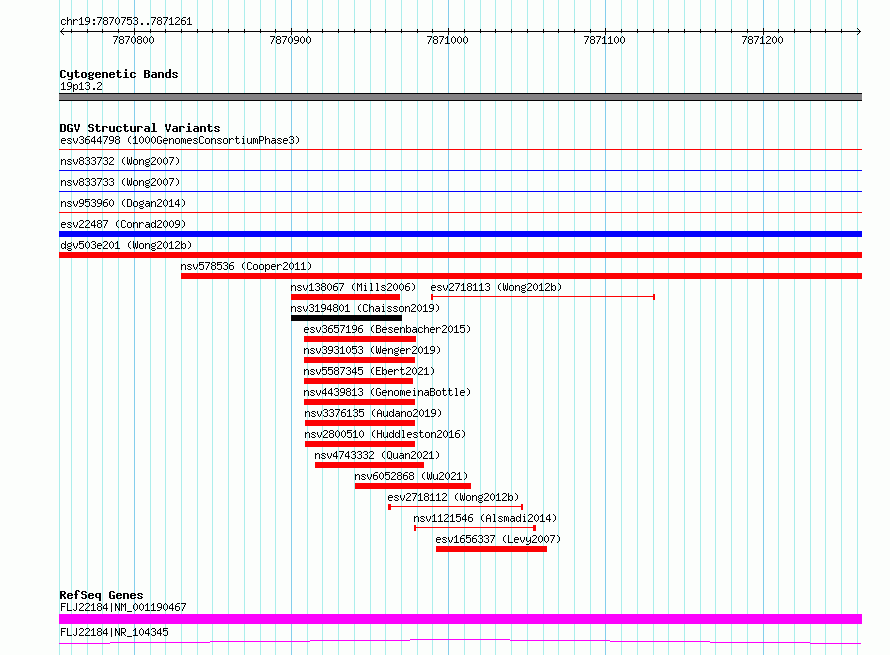Click ruler position 7870900

290,40
